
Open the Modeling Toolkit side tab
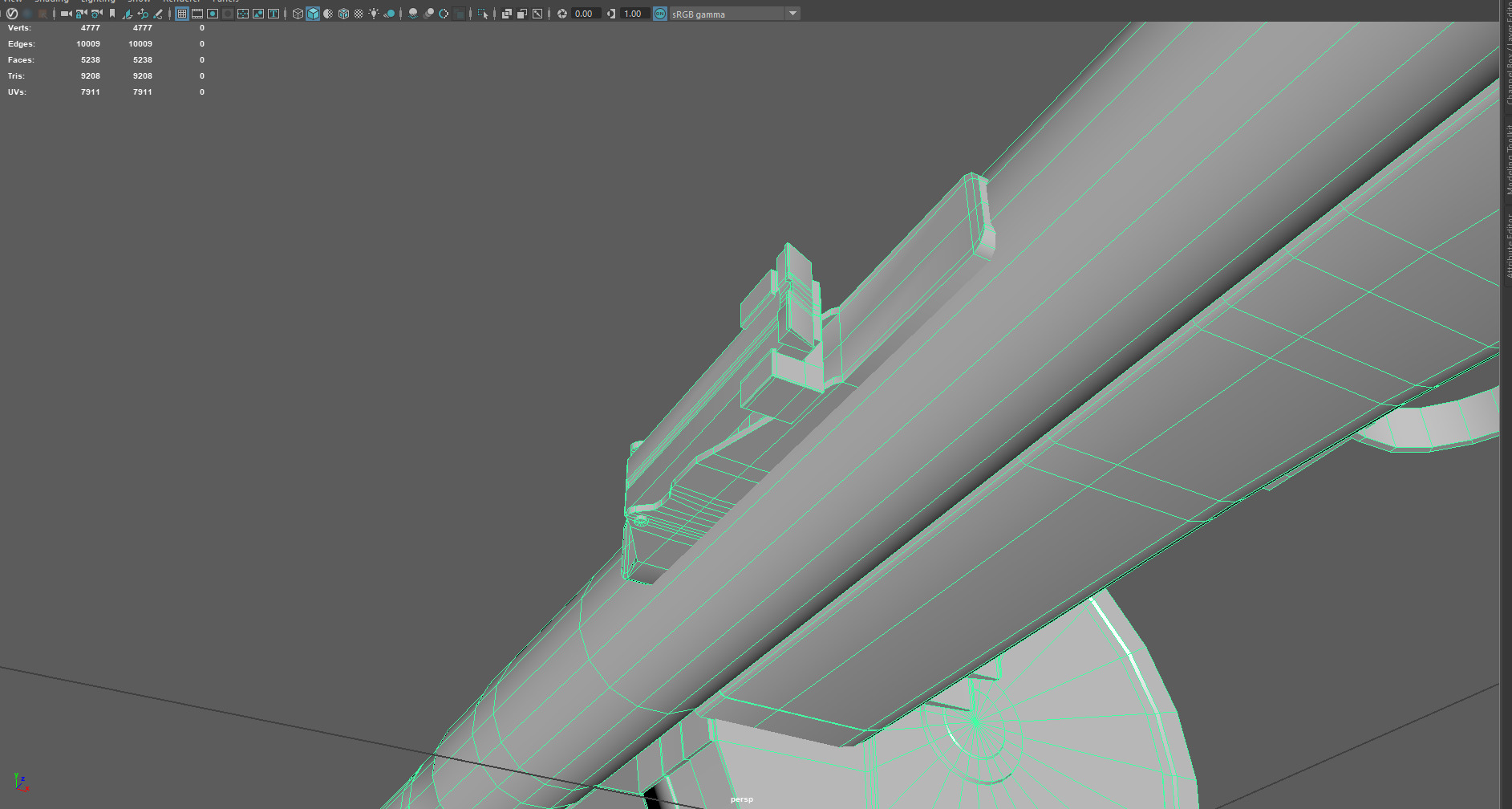[1507, 159]
